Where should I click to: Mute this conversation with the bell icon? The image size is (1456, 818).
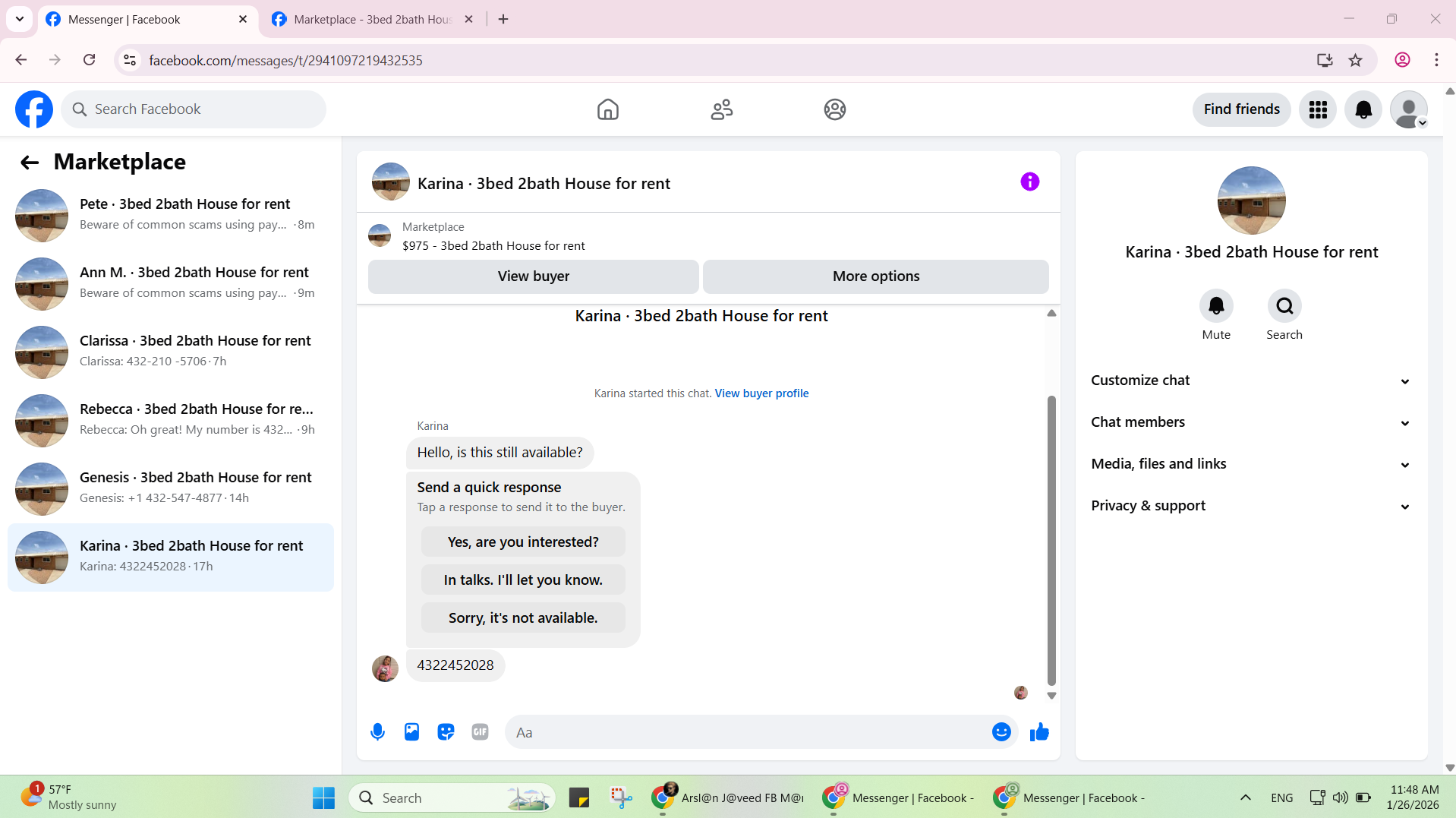click(1216, 306)
